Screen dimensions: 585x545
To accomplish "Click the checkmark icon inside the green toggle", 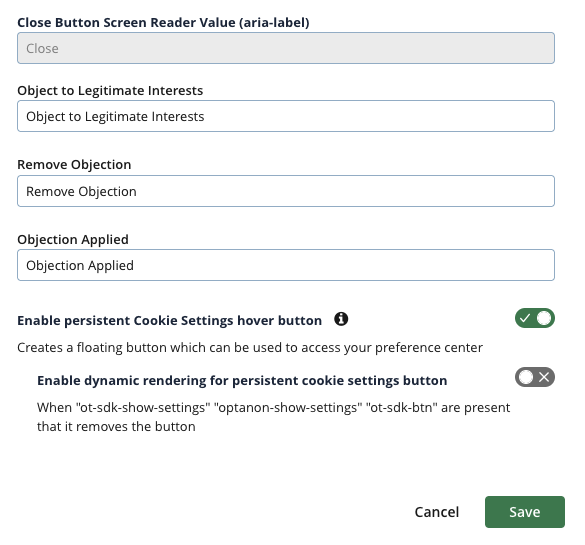I will 525,319.
